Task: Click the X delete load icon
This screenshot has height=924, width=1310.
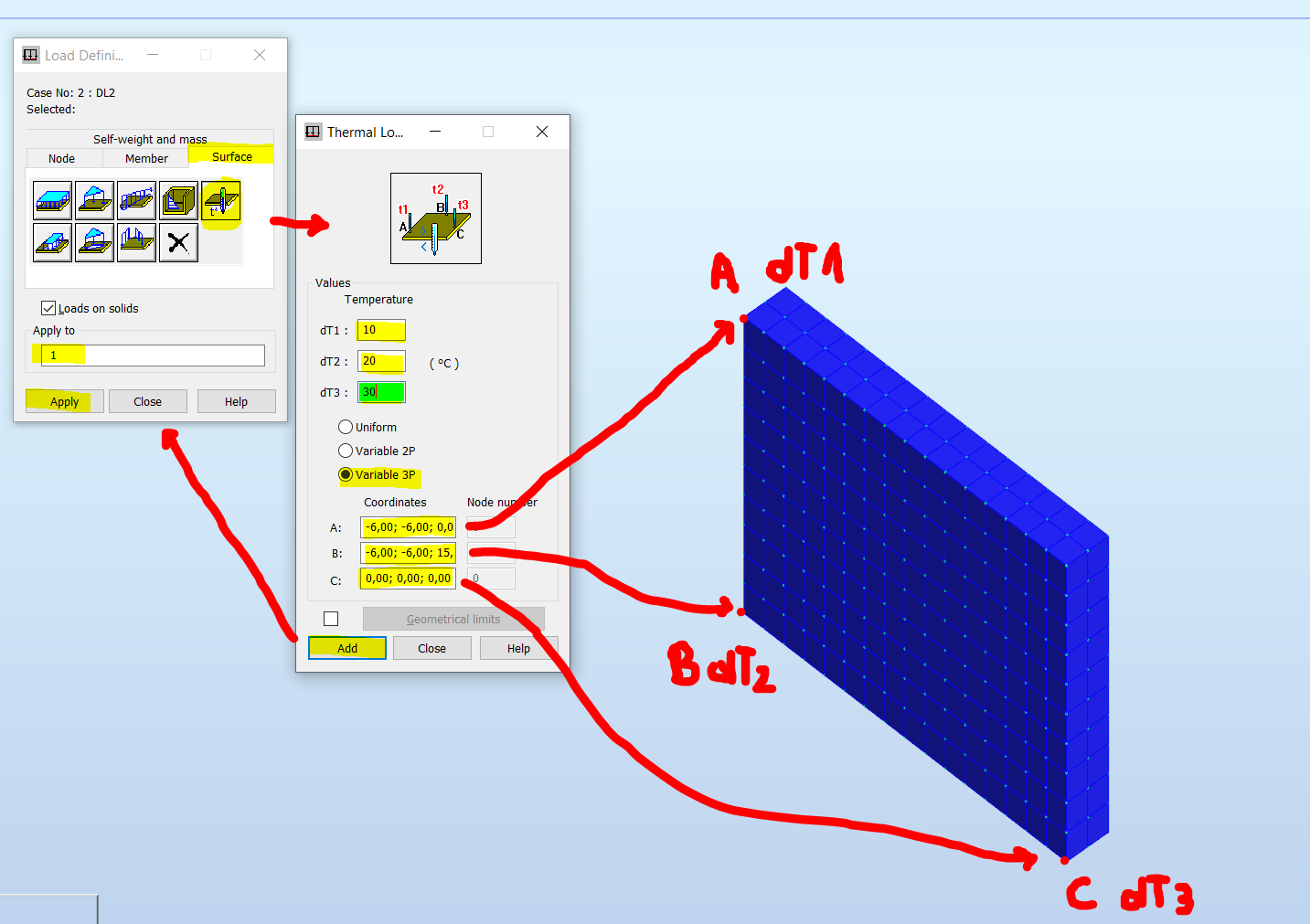Action: (178, 242)
